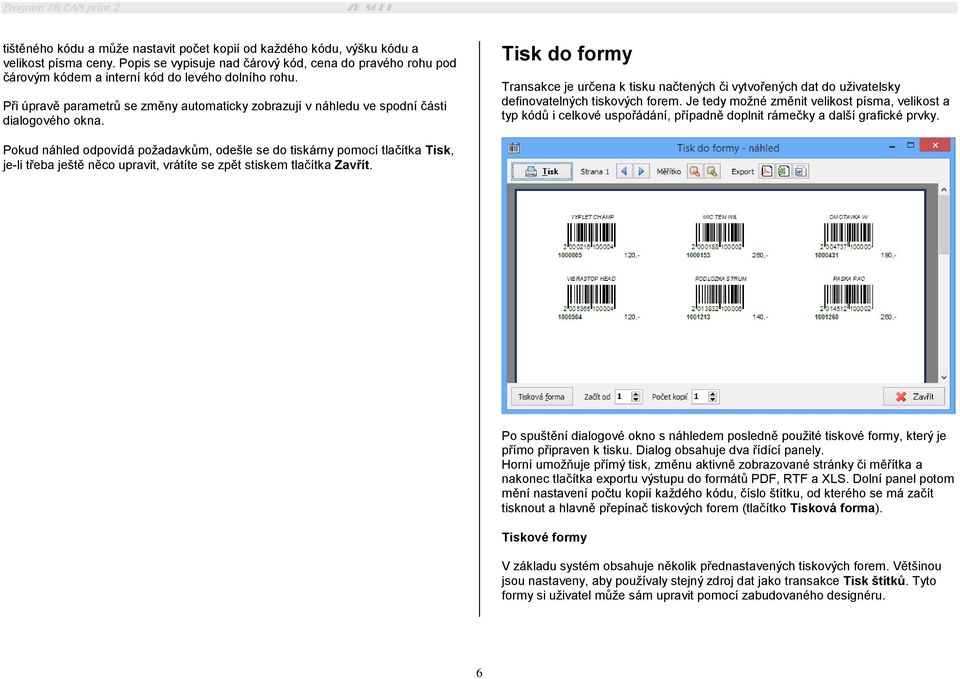
Task: Click the 'Strana 1' page label
Action: click(x=594, y=171)
